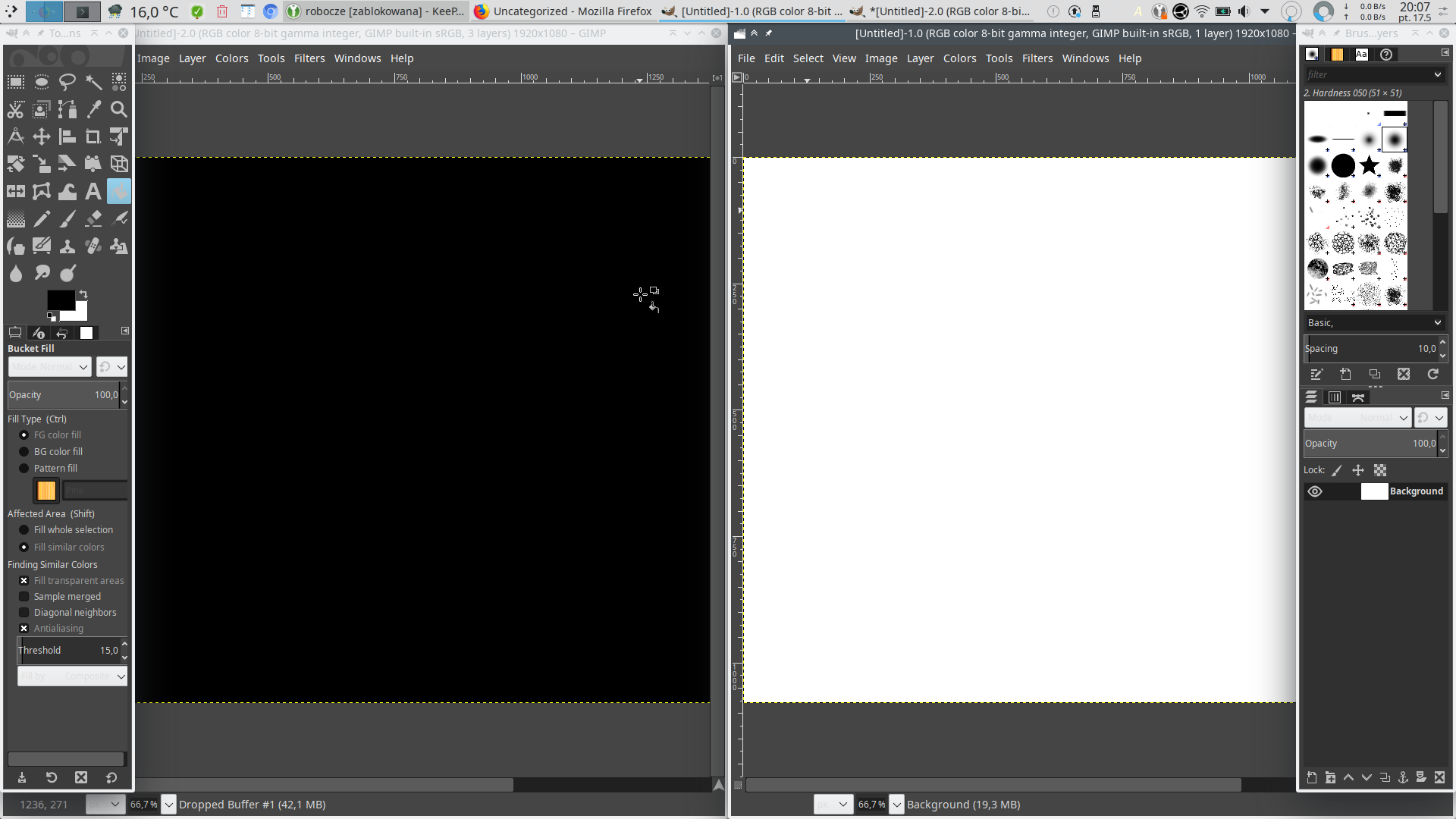Choose the Color Picker eyedropper tool
The width and height of the screenshot is (1456, 819).
pos(93,109)
